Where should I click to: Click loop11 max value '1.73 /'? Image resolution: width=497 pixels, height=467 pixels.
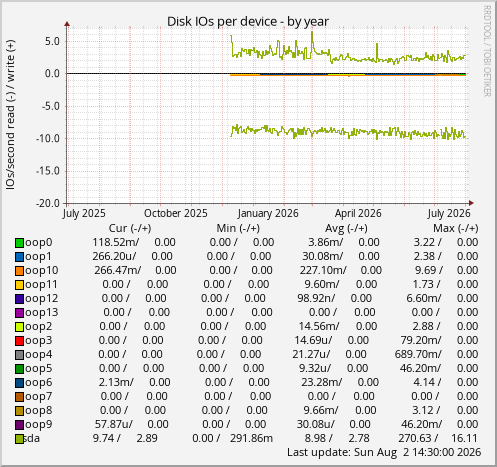[x=426, y=284]
